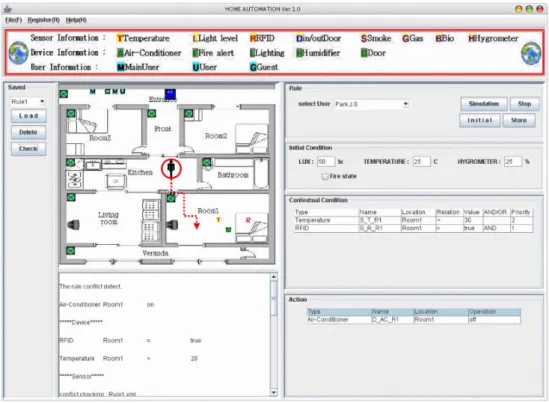Click the S_R_R1 name cell
This screenshot has width=549, height=403.
pos(380,228)
